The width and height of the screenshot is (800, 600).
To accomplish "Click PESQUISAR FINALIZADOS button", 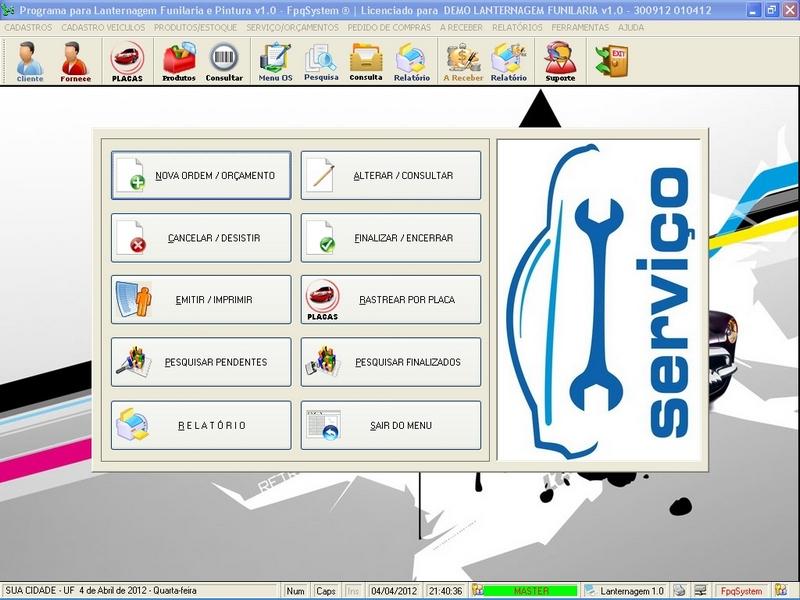I will [391, 362].
